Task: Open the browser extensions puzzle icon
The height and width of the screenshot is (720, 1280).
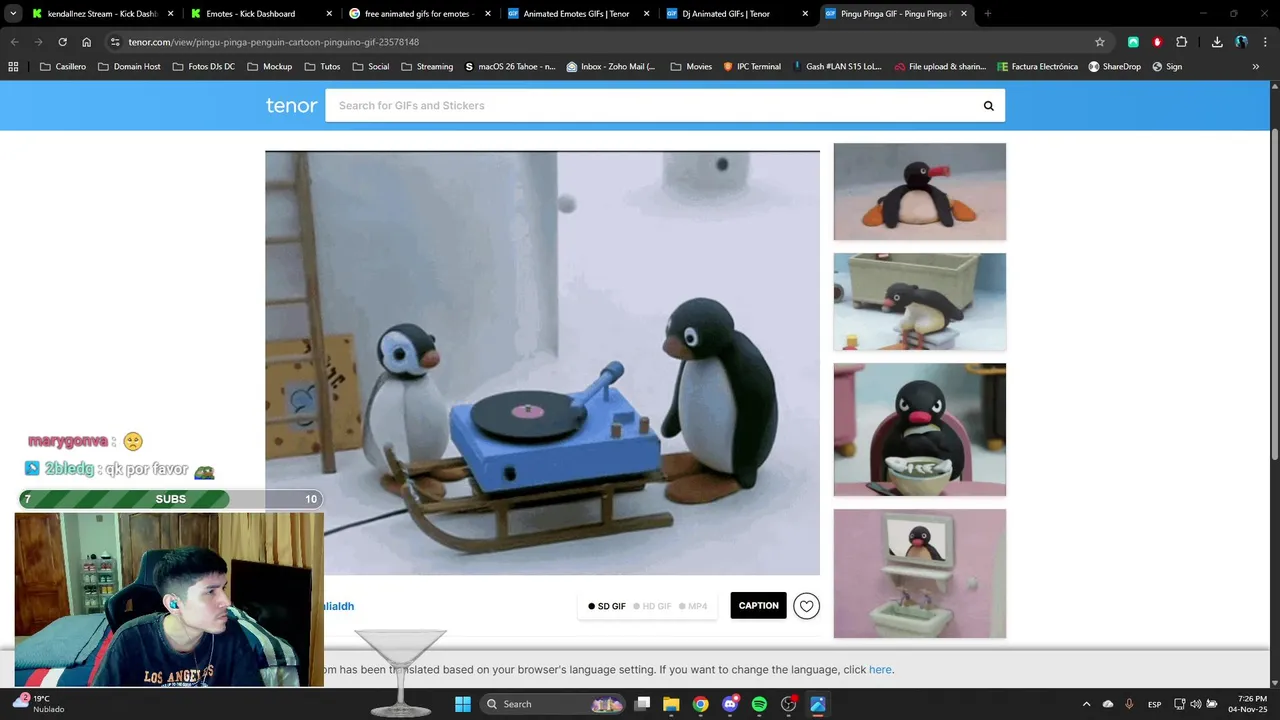Action: (1182, 42)
